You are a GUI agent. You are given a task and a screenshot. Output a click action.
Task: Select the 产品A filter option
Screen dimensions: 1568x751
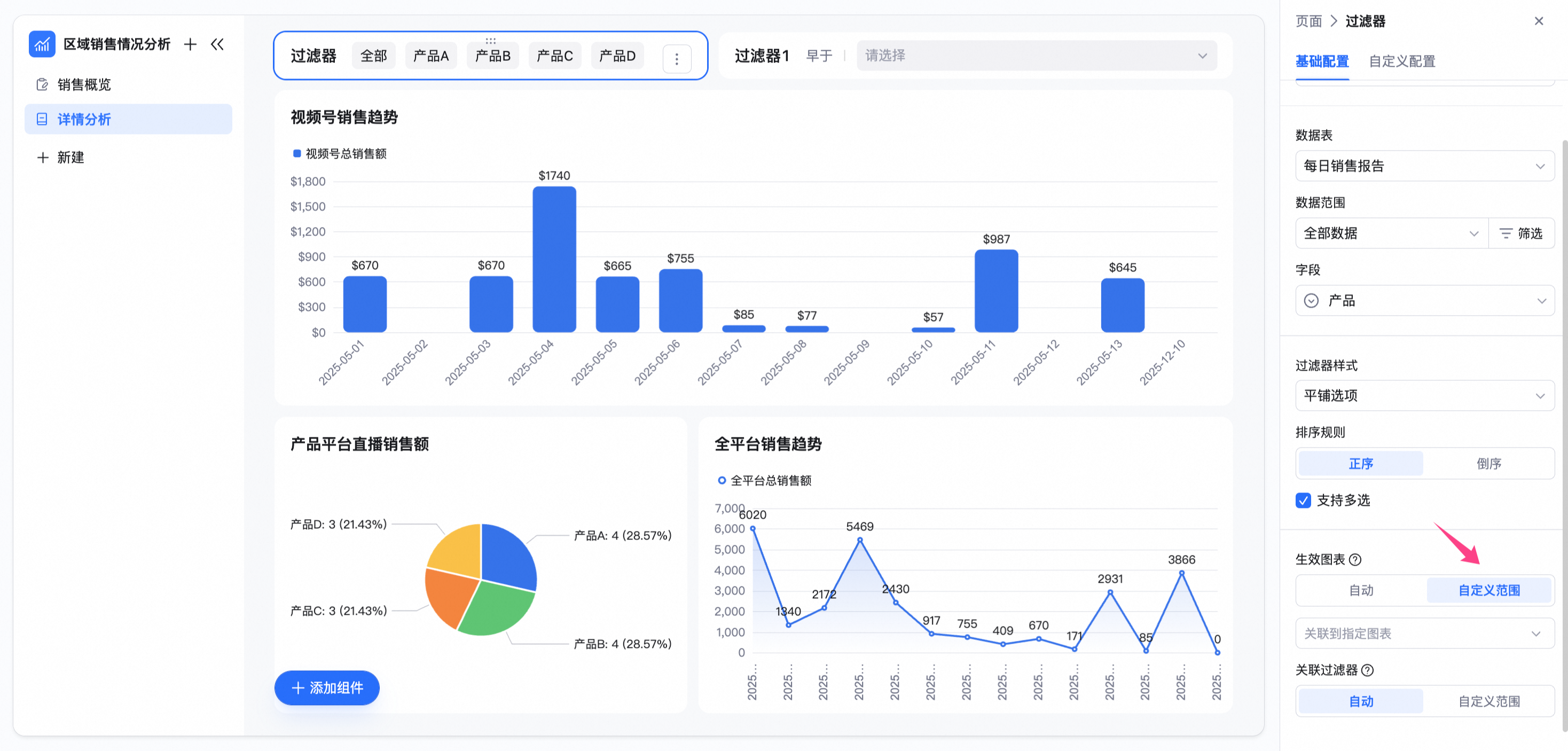tap(430, 56)
